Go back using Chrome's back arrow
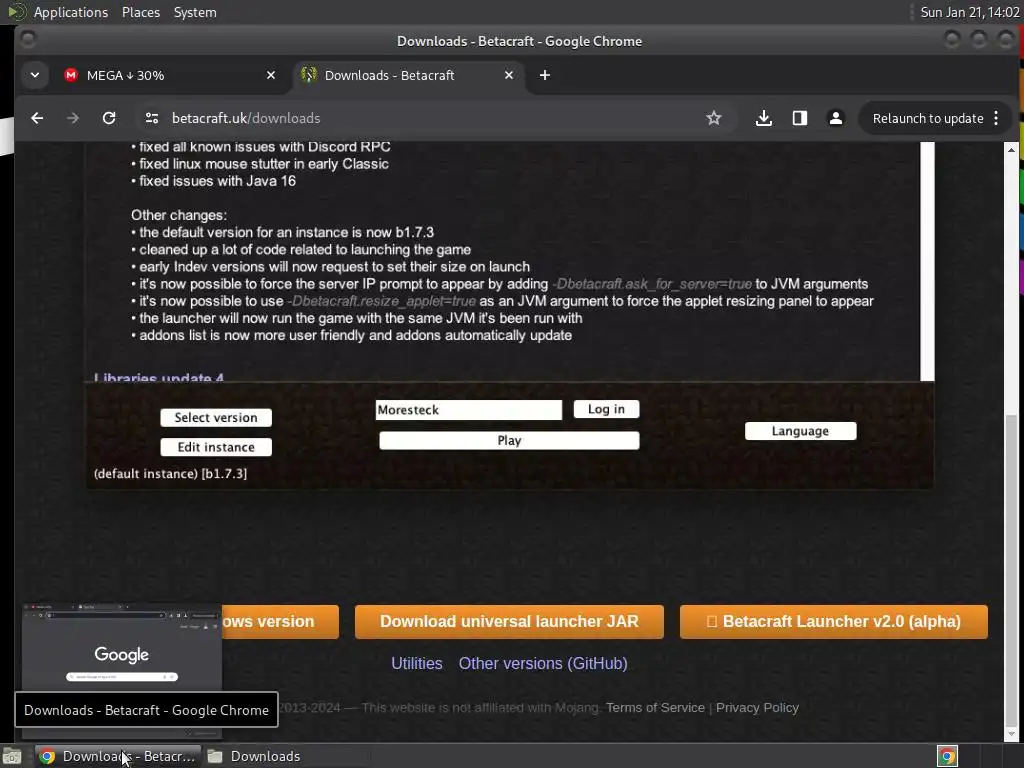Screen dimensions: 1024x768 37,118
